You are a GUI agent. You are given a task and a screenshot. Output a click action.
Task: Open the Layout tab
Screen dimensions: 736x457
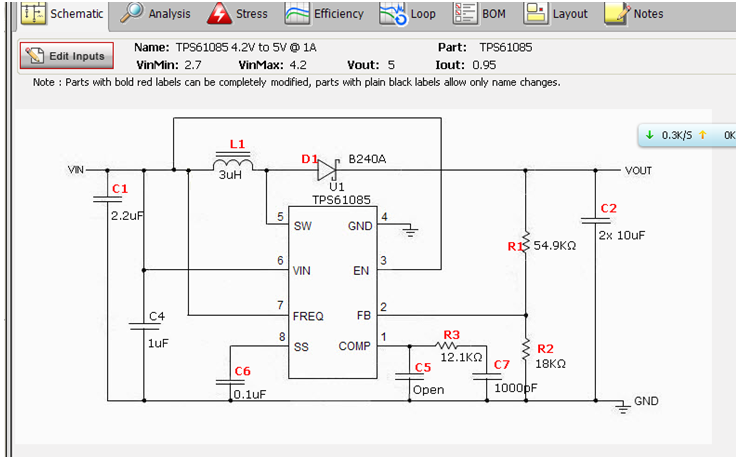pyautogui.click(x=555, y=14)
